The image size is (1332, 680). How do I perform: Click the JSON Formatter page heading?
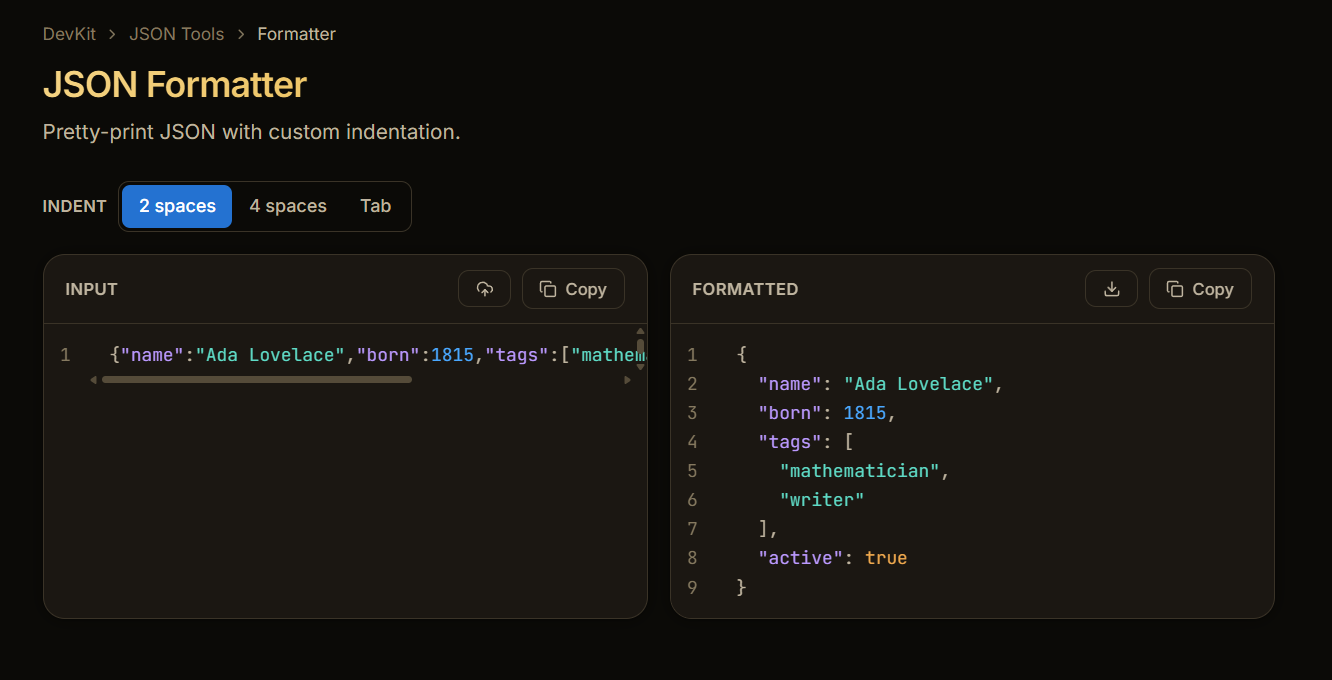tap(175, 84)
